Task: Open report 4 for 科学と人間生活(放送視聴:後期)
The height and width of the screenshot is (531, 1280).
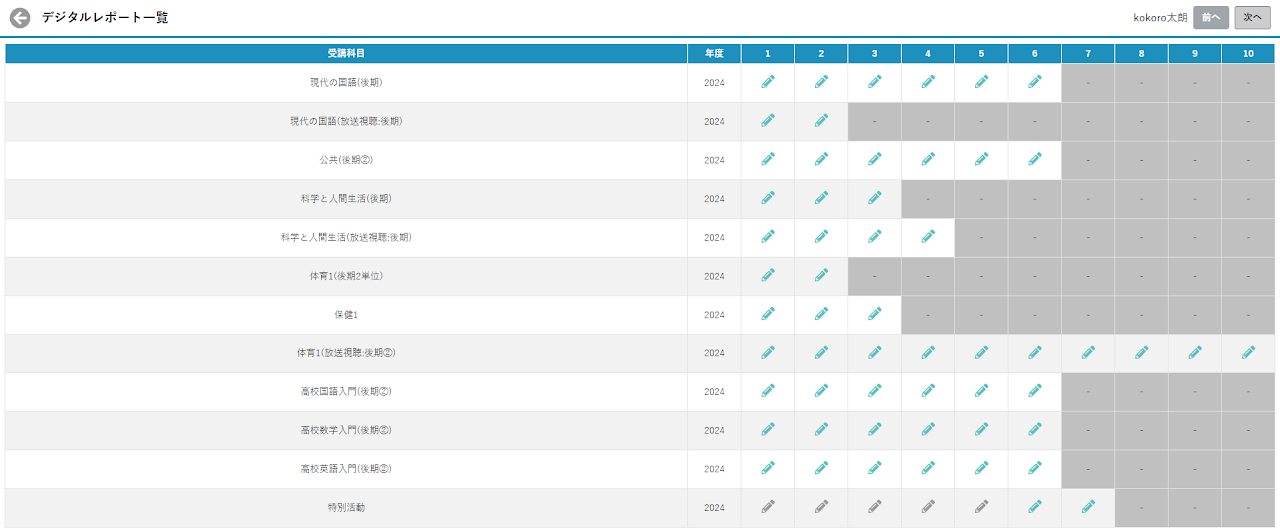Action: 928,237
